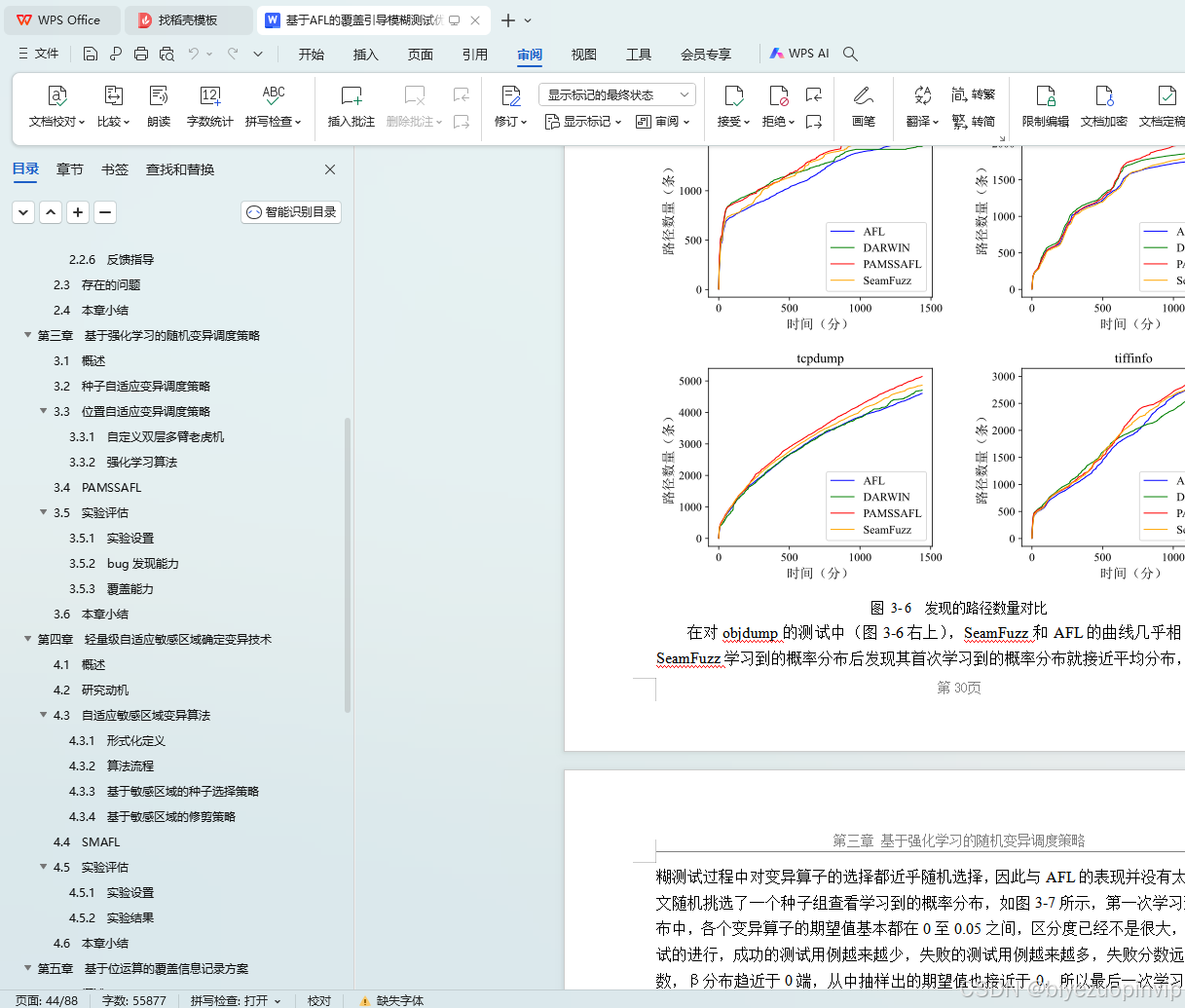Screen dimensions: 1185x1008
Task: Insert a comment with 插入批注
Action: (x=351, y=105)
